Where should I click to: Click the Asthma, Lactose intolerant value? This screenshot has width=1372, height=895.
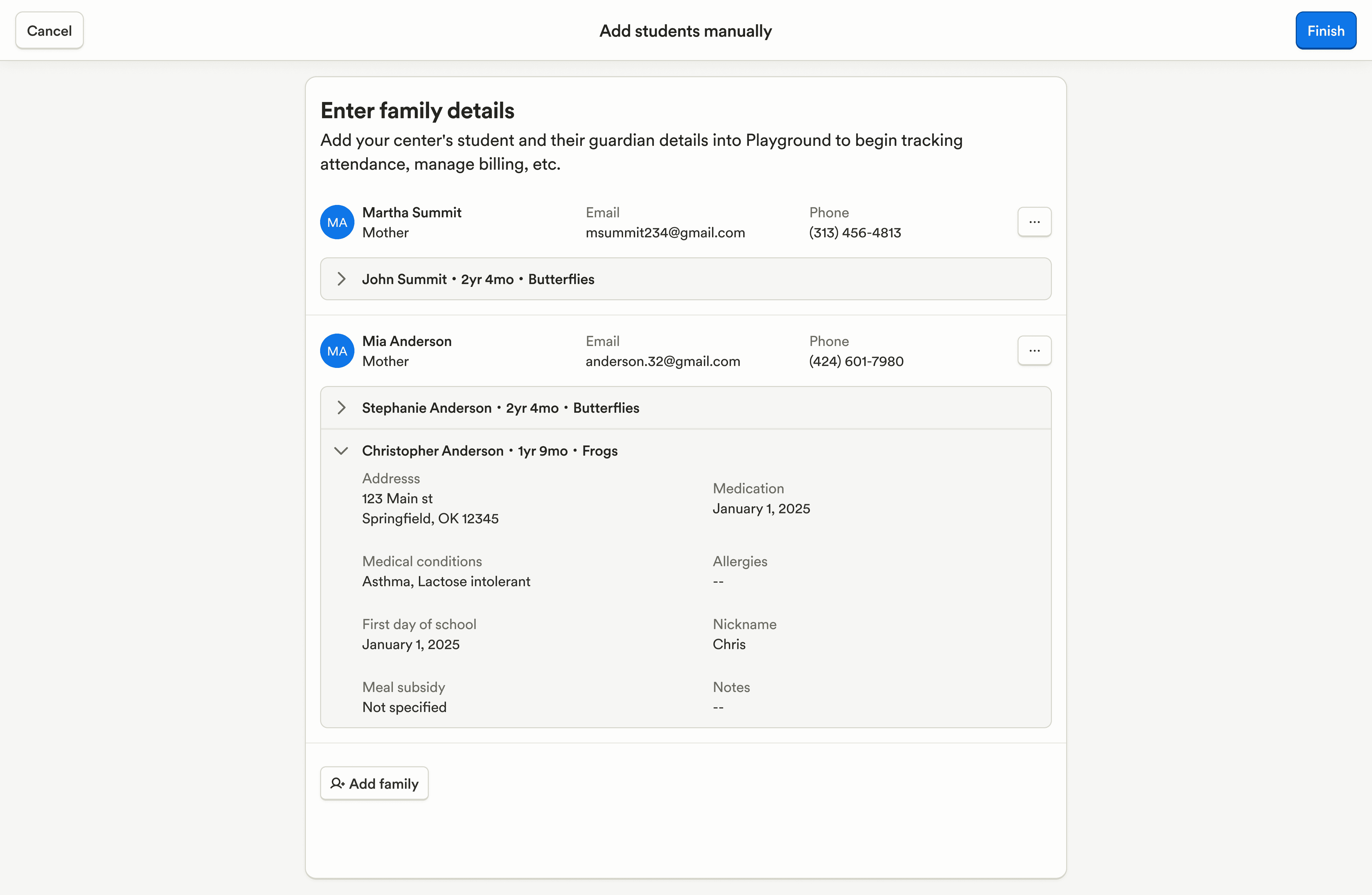446,581
